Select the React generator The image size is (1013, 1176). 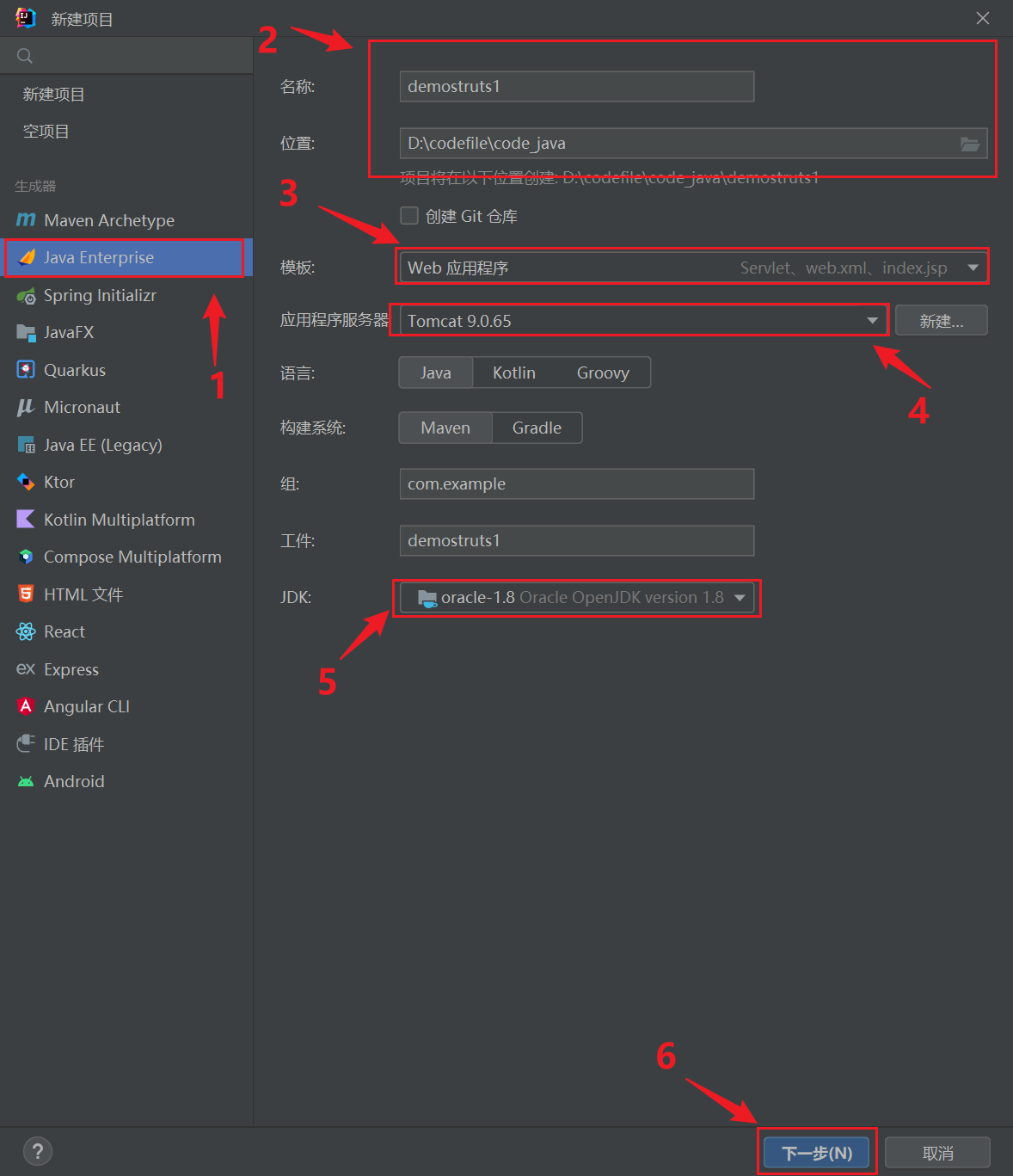point(126,631)
